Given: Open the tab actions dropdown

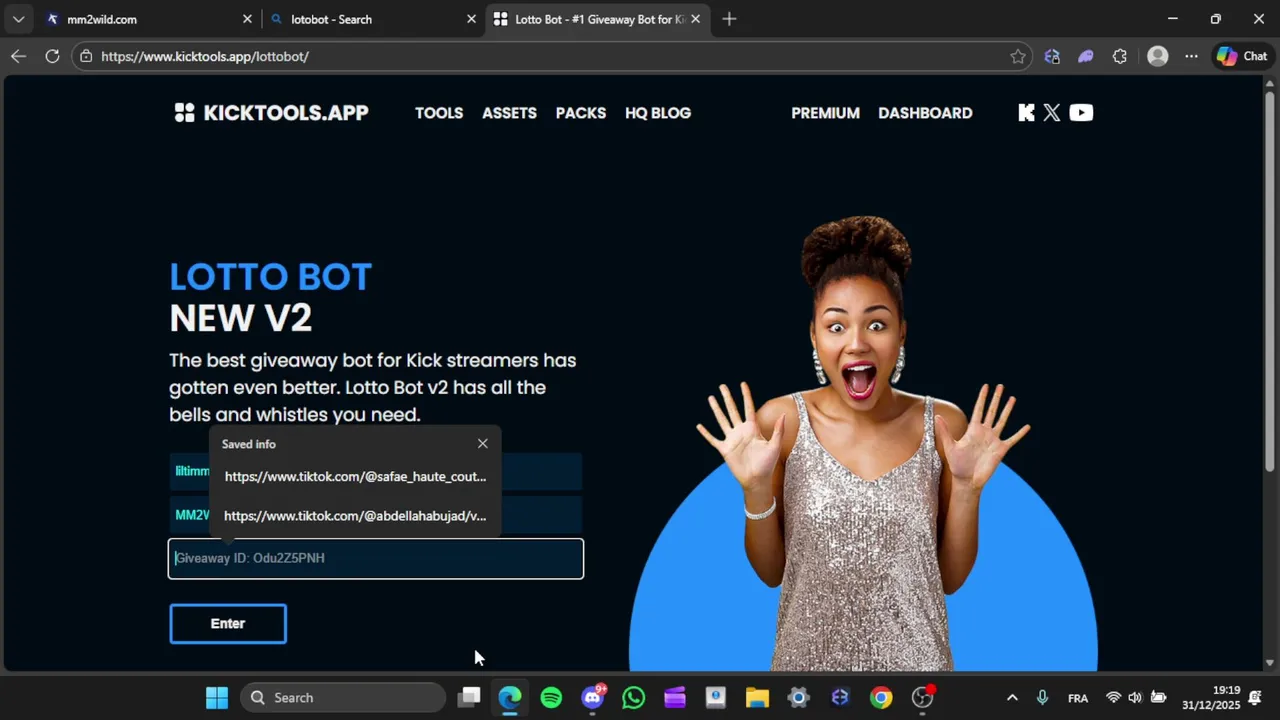Looking at the screenshot, I should [x=18, y=19].
